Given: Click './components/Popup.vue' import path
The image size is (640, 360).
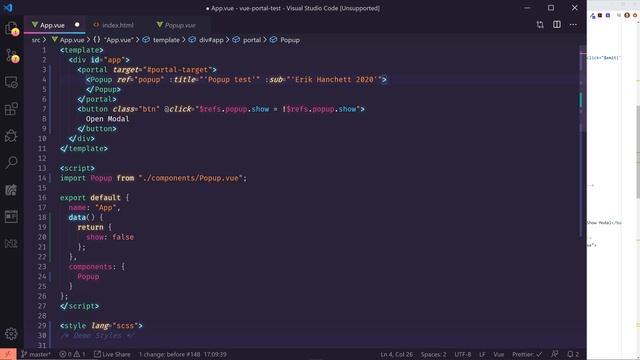Looking at the screenshot, I should pos(191,178).
